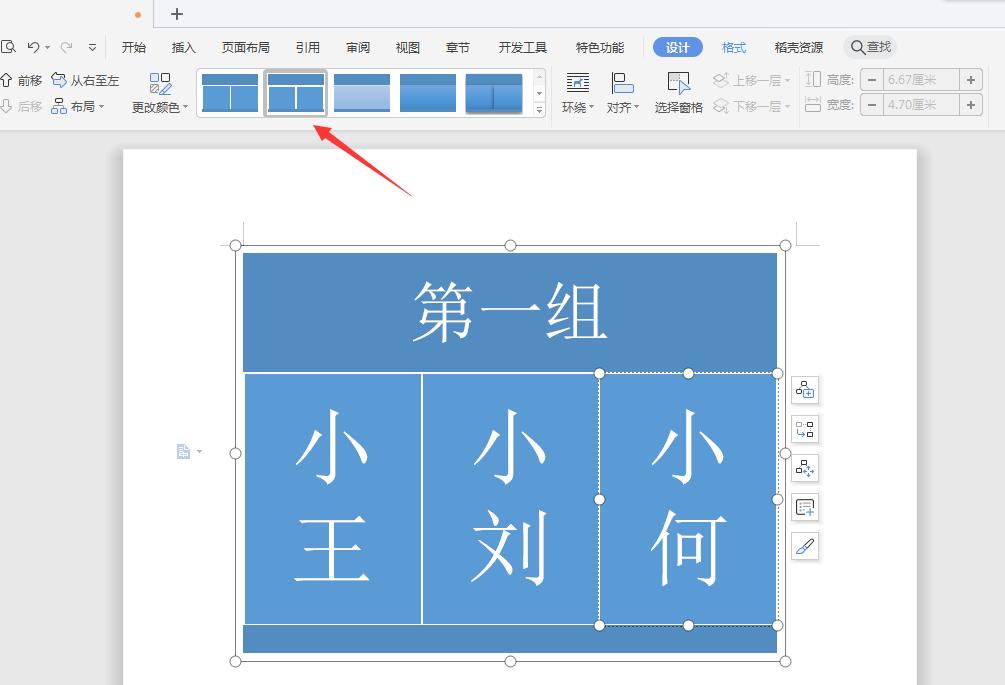The width and height of the screenshot is (1005, 685).
Task: Switch to the 格式 tab
Action: (733, 46)
